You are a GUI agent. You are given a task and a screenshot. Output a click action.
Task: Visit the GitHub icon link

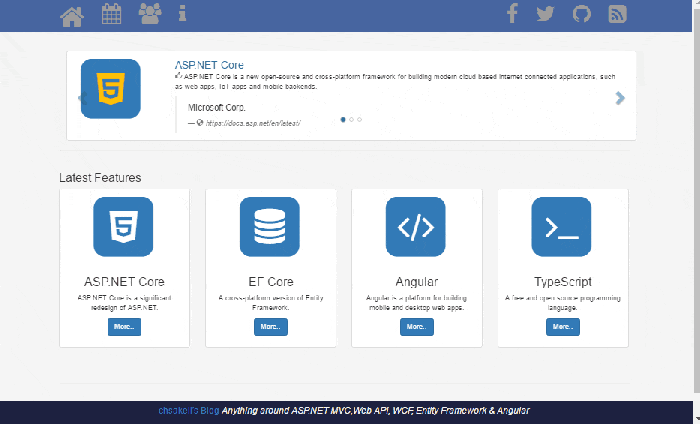(581, 14)
